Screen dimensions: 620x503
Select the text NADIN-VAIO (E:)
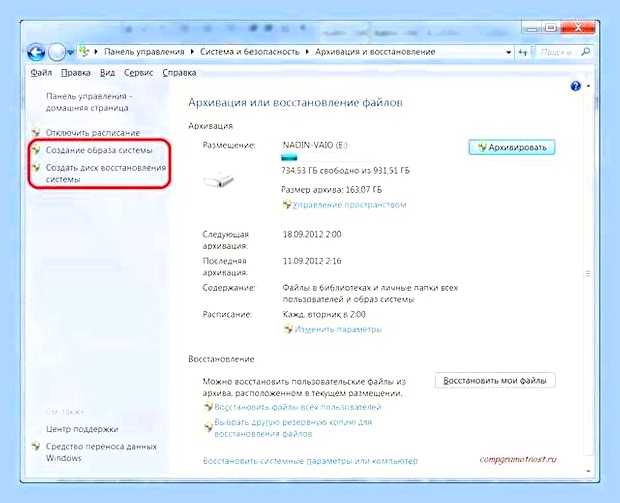click(315, 145)
